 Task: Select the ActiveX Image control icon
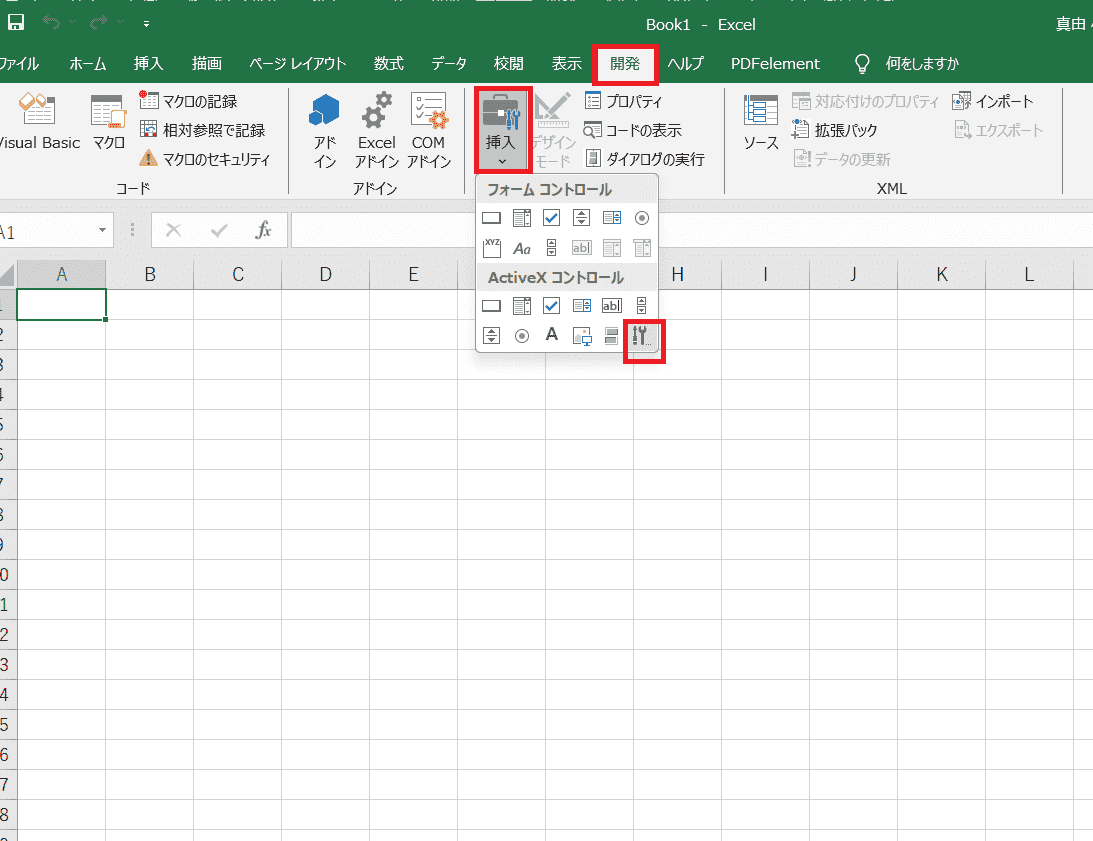click(x=582, y=336)
